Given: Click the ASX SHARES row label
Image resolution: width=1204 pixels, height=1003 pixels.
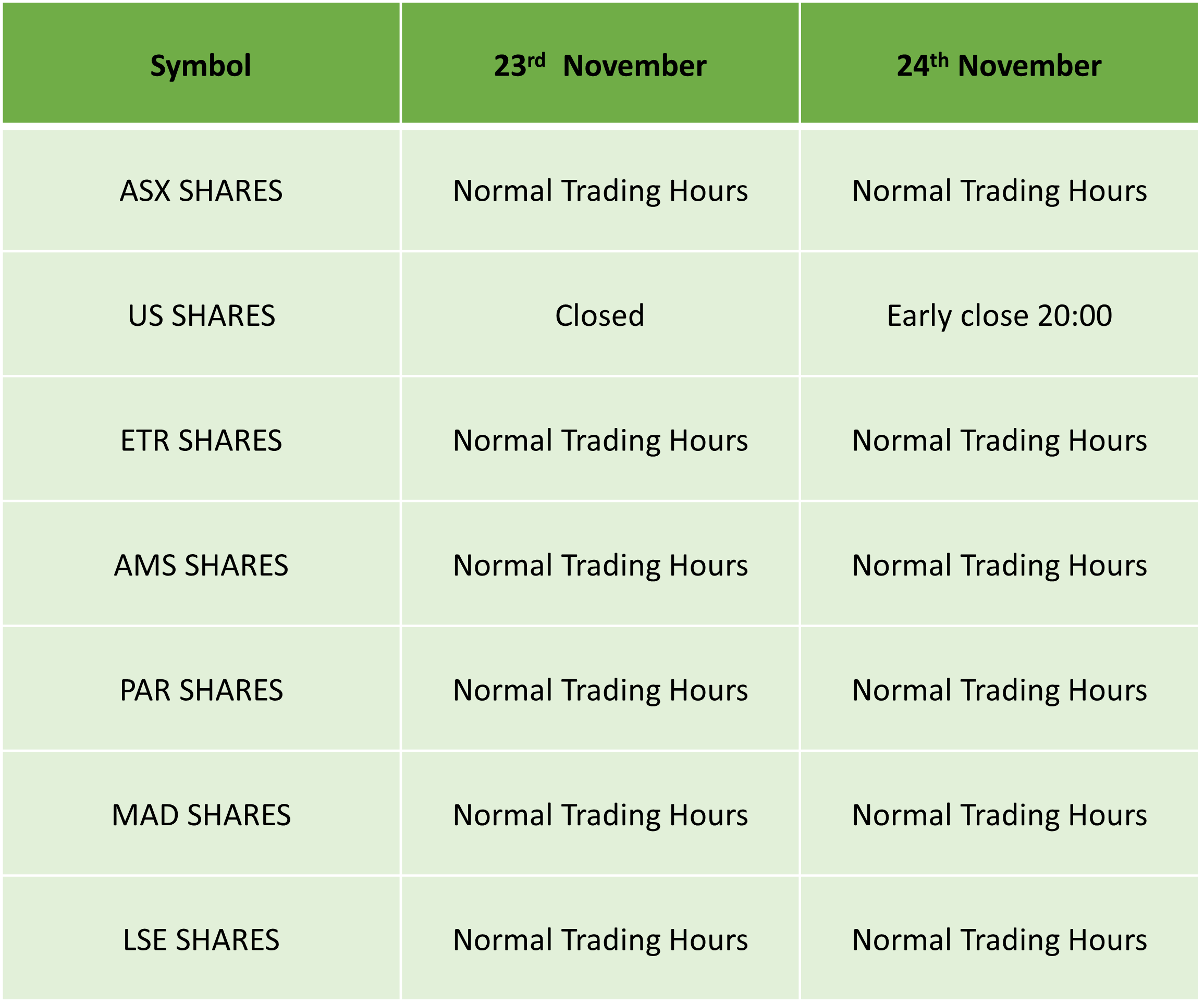Looking at the screenshot, I should 201,191.
